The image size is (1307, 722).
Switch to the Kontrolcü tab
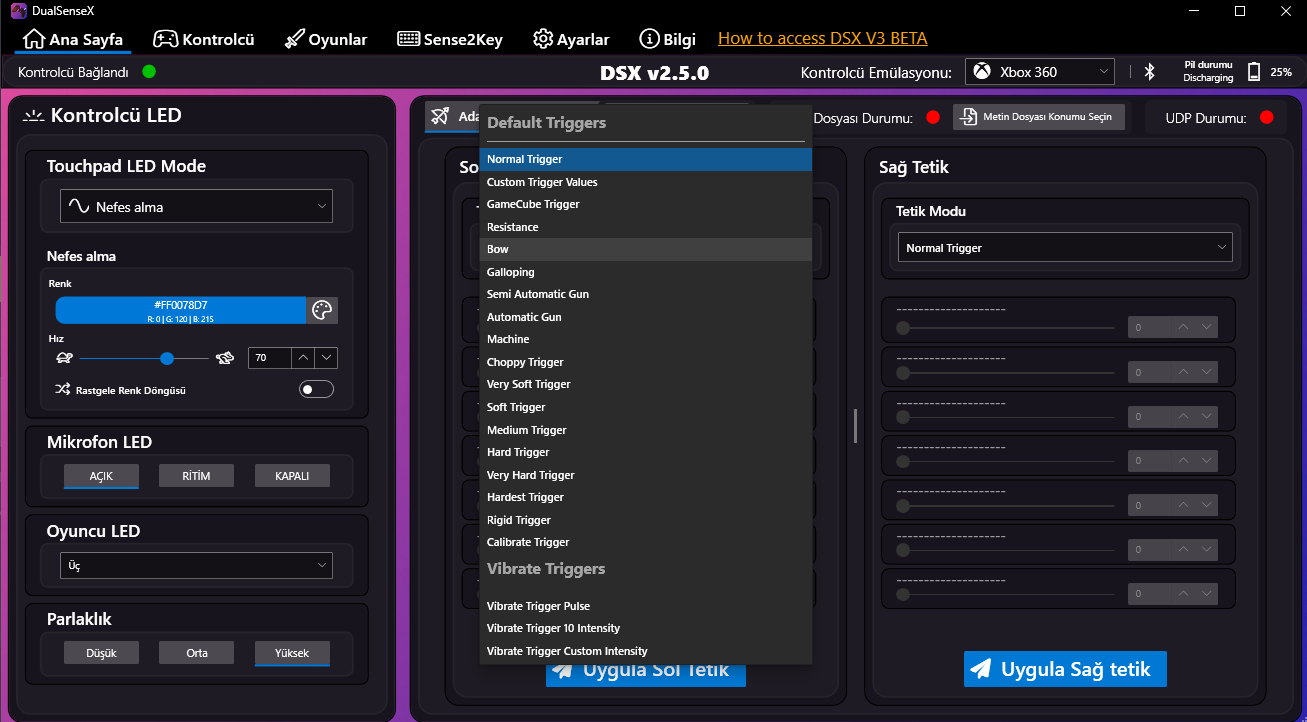pos(204,39)
